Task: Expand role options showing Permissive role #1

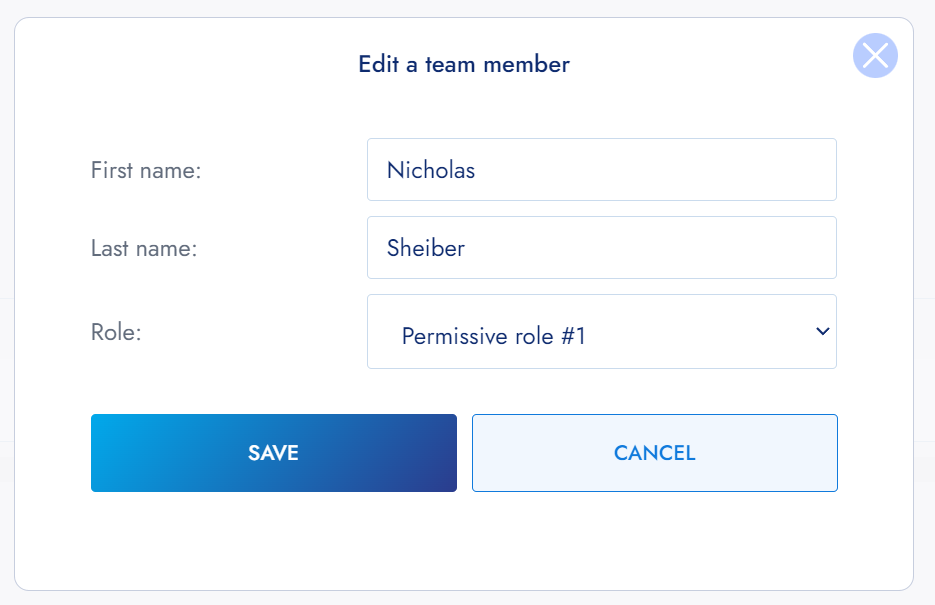Action: click(601, 332)
